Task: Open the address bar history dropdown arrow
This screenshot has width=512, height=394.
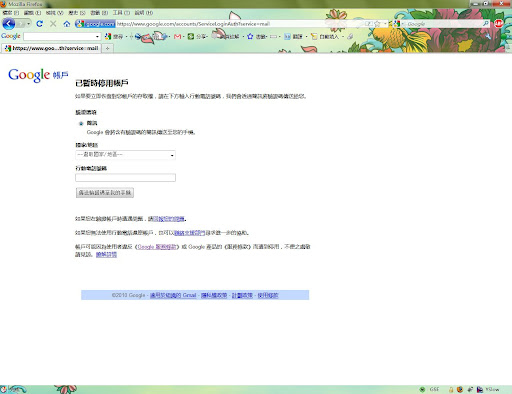Action: click(x=385, y=24)
